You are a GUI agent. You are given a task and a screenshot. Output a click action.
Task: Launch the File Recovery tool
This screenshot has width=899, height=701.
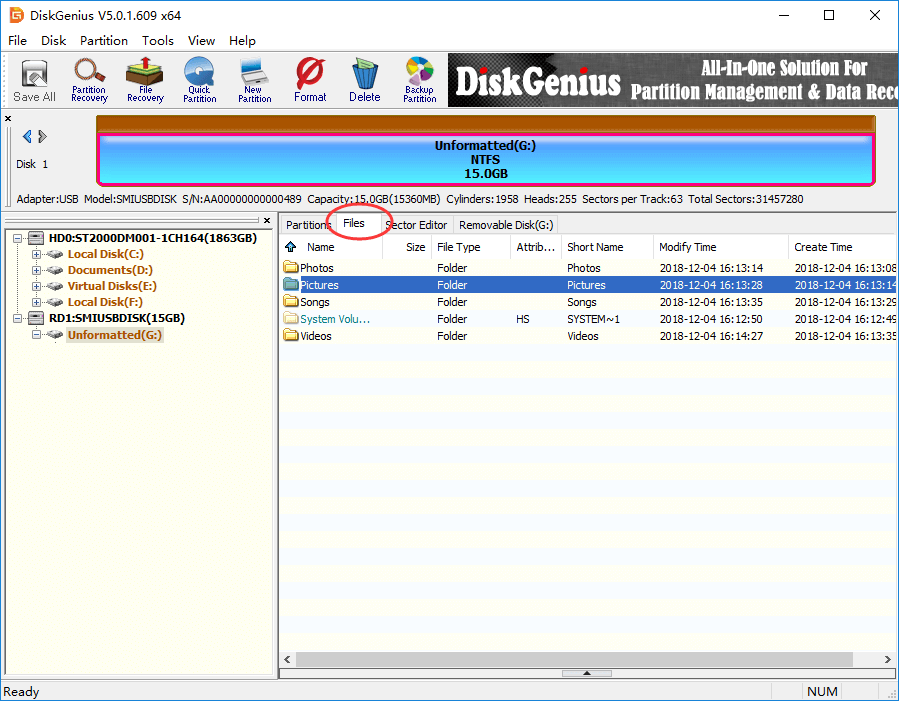coord(145,81)
